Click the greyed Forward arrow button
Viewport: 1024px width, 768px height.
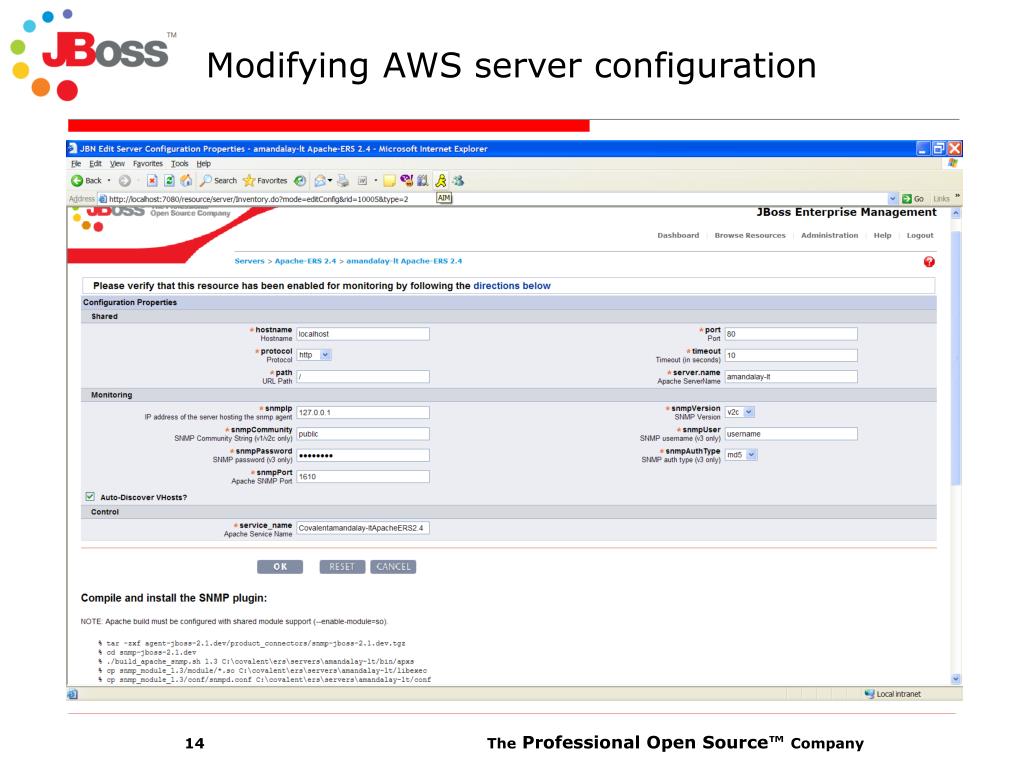click(125, 181)
